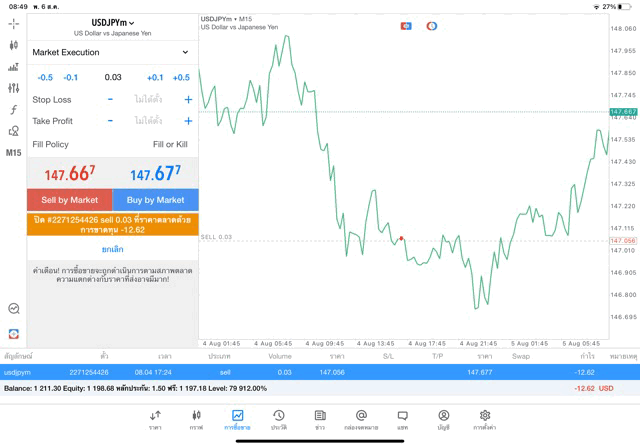Viewport: 640px width, 447px height.
Task: Open the Settings gear tab
Action: click(485, 419)
